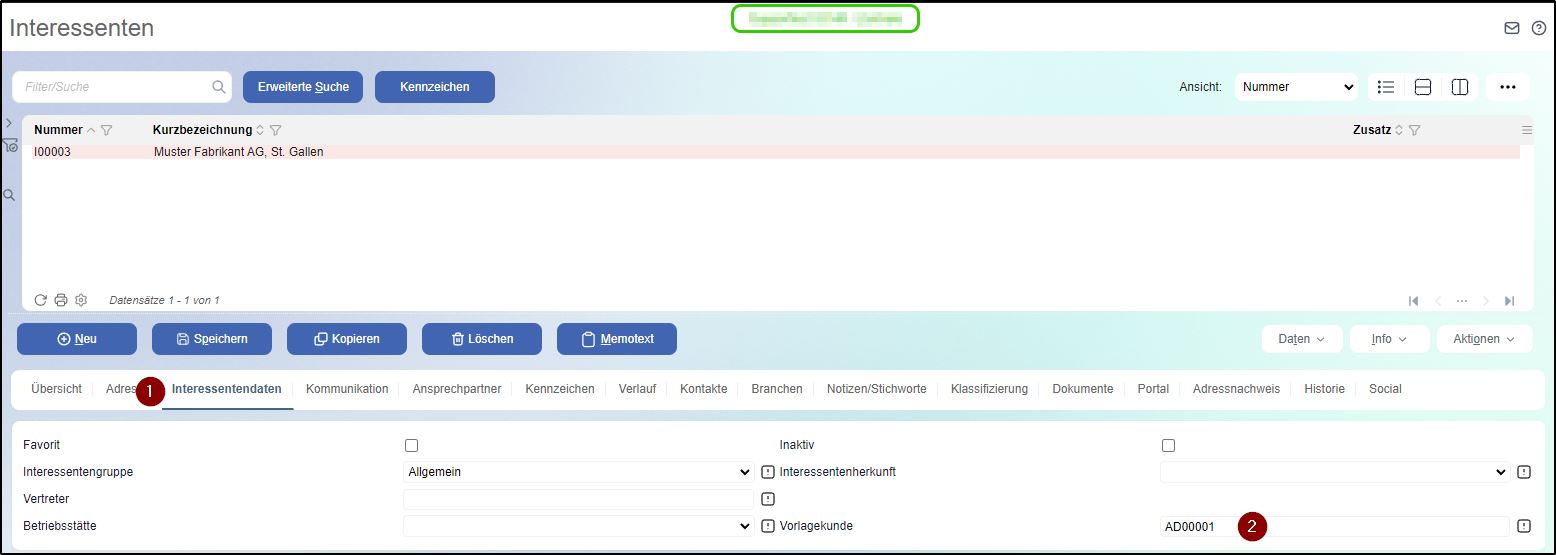Switch to list view layout icon
The width and height of the screenshot is (1556, 555).
(1386, 87)
